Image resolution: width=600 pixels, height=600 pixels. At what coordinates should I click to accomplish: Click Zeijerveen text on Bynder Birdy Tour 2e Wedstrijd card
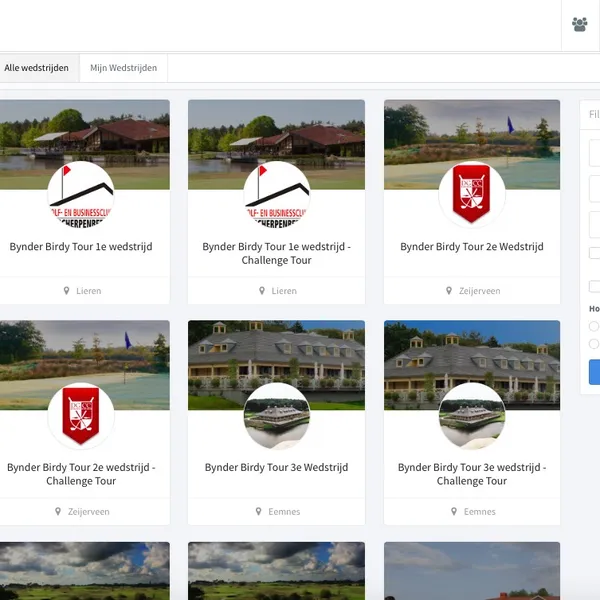(x=479, y=291)
